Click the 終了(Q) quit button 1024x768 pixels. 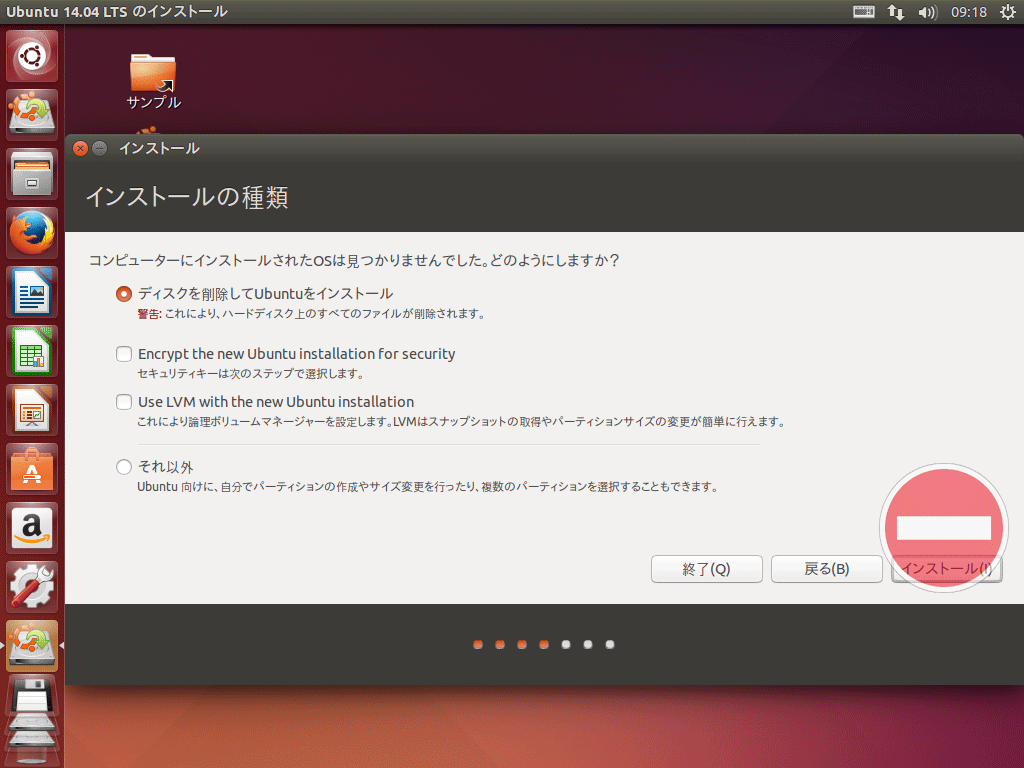[x=707, y=569]
